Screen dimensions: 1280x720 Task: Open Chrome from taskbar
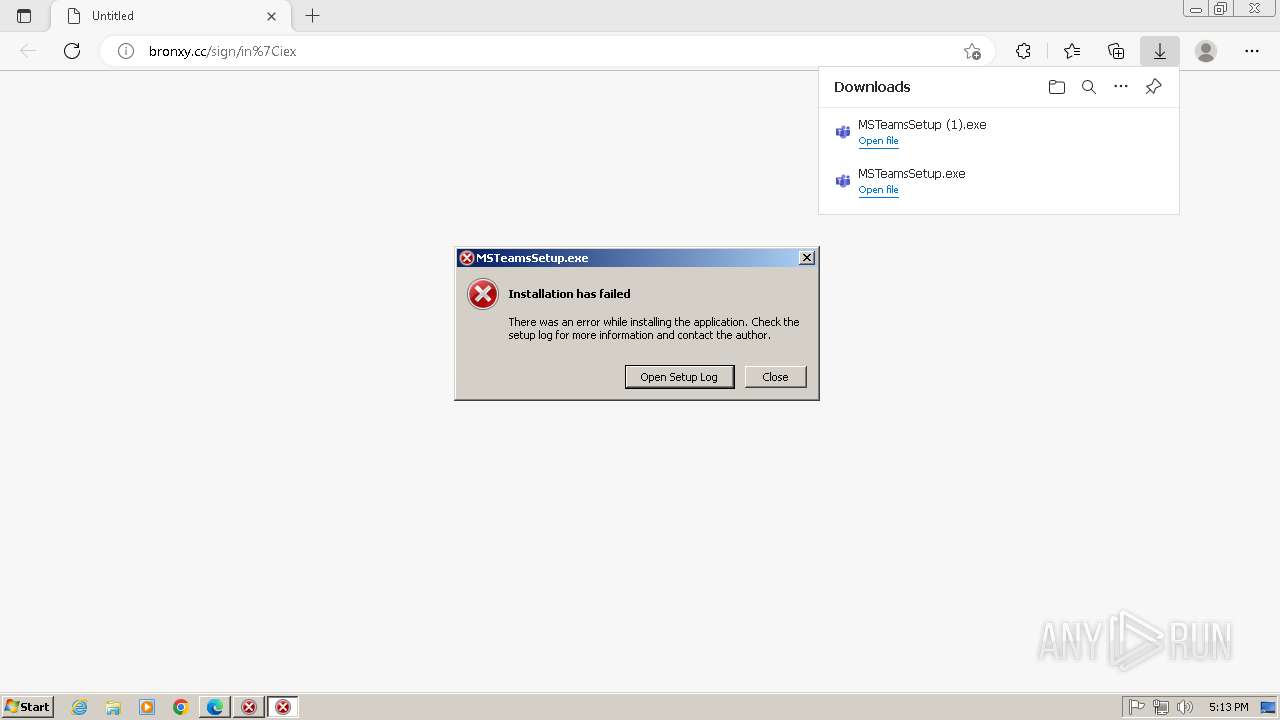coord(181,707)
